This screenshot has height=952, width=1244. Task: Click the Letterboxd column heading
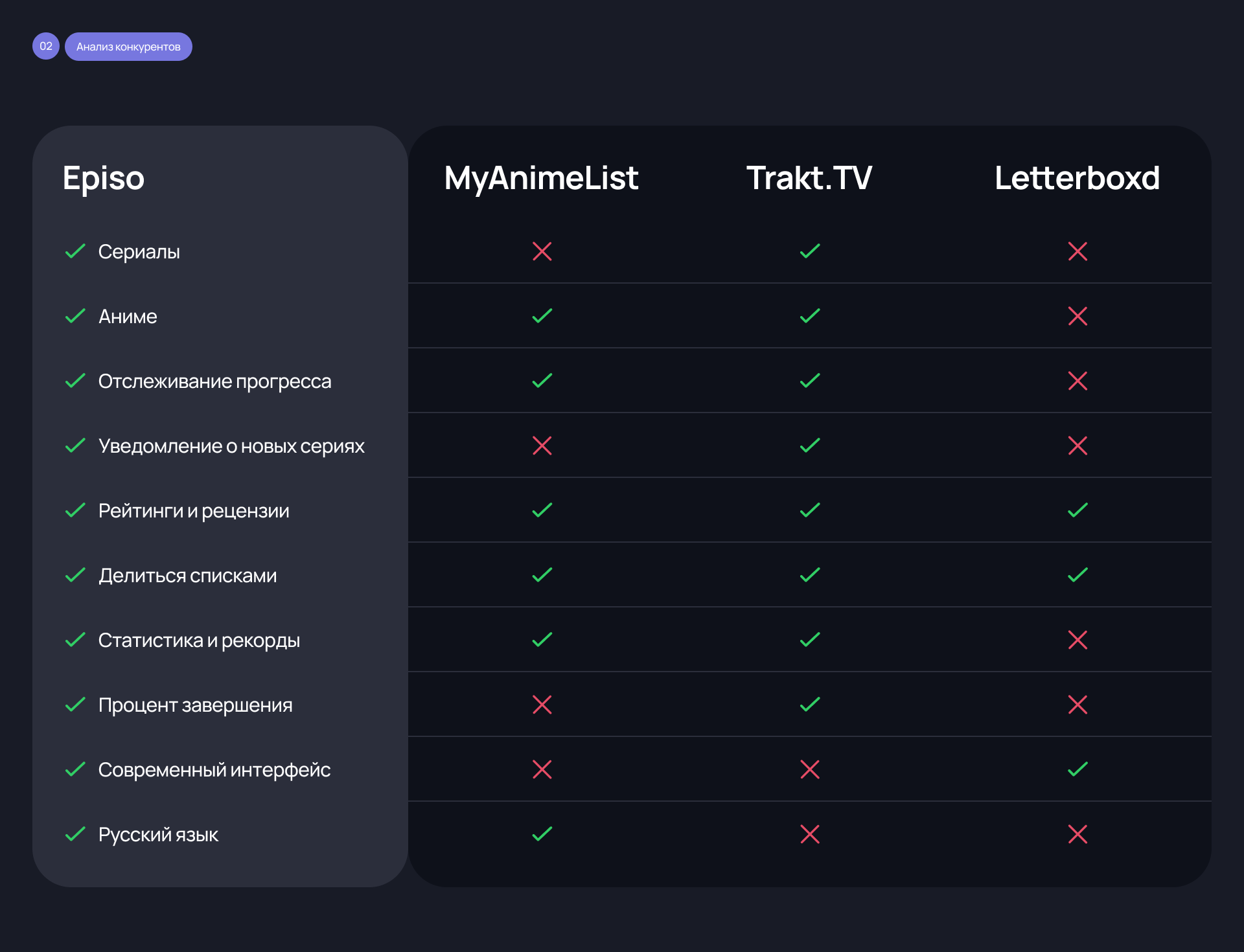click(1077, 178)
